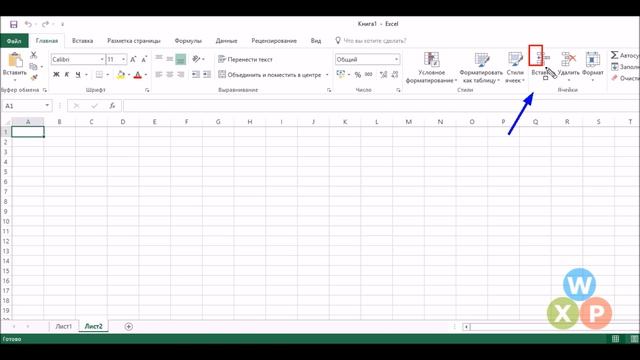Activate the Format Painter brush
The width and height of the screenshot is (640, 360).
tap(34, 77)
